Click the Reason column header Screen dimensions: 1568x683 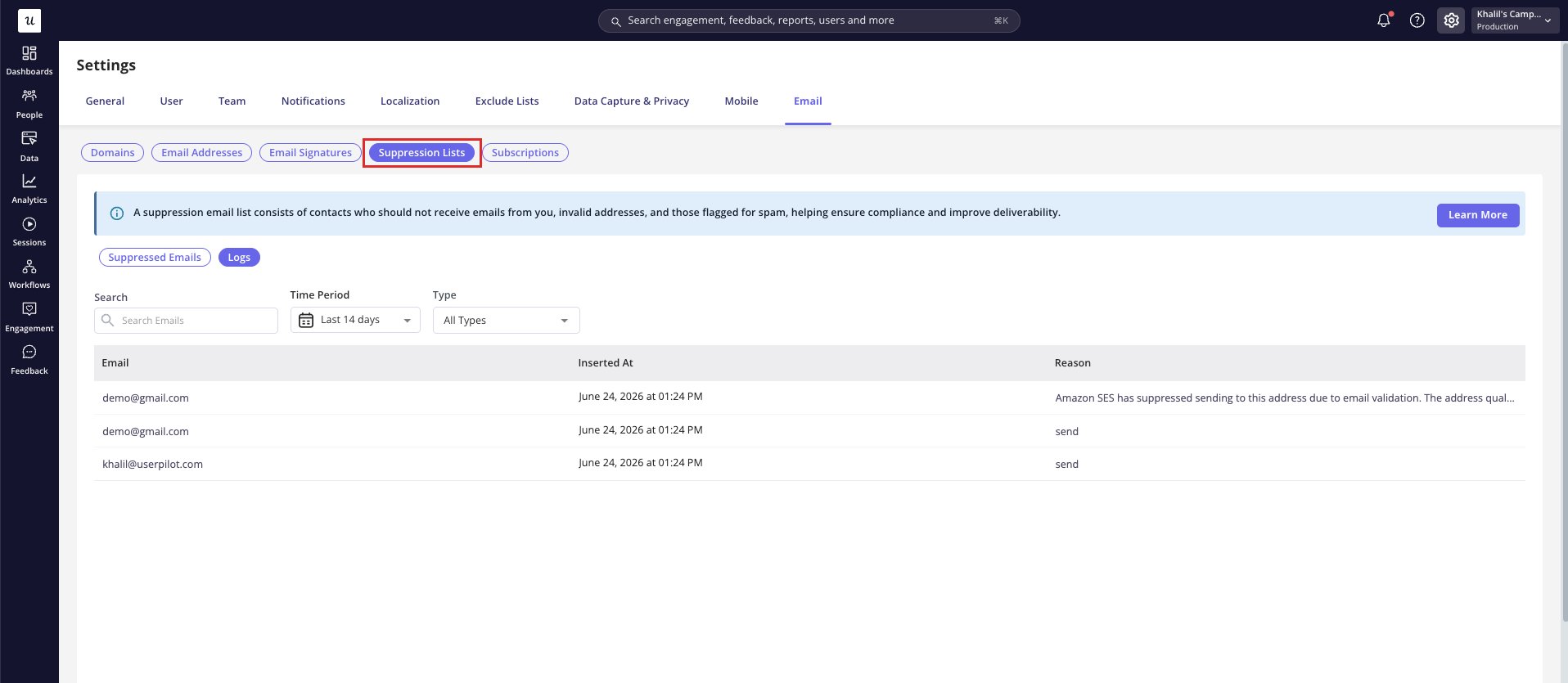point(1072,363)
